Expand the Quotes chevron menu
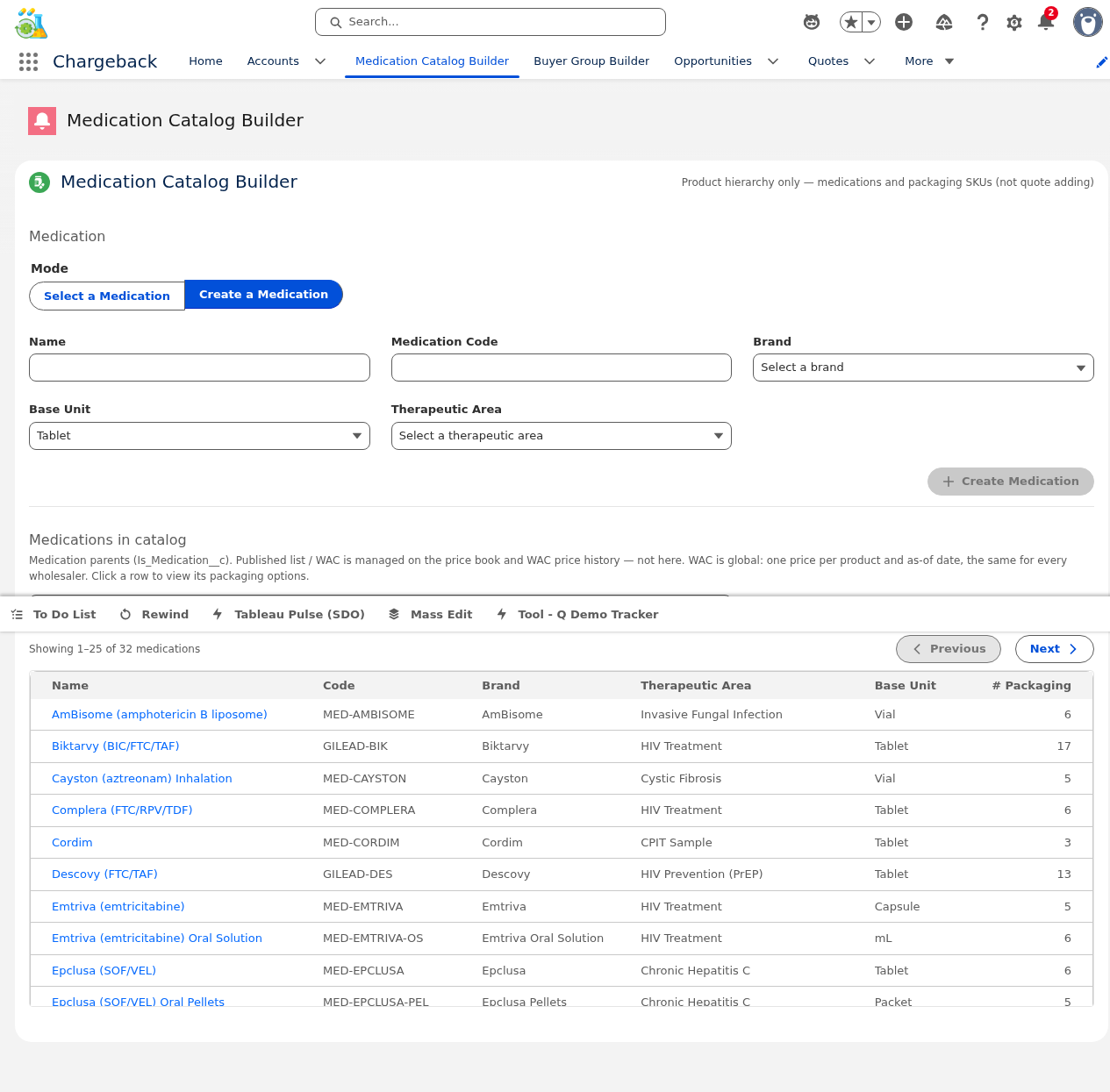The height and width of the screenshot is (1092, 1110). [x=870, y=61]
